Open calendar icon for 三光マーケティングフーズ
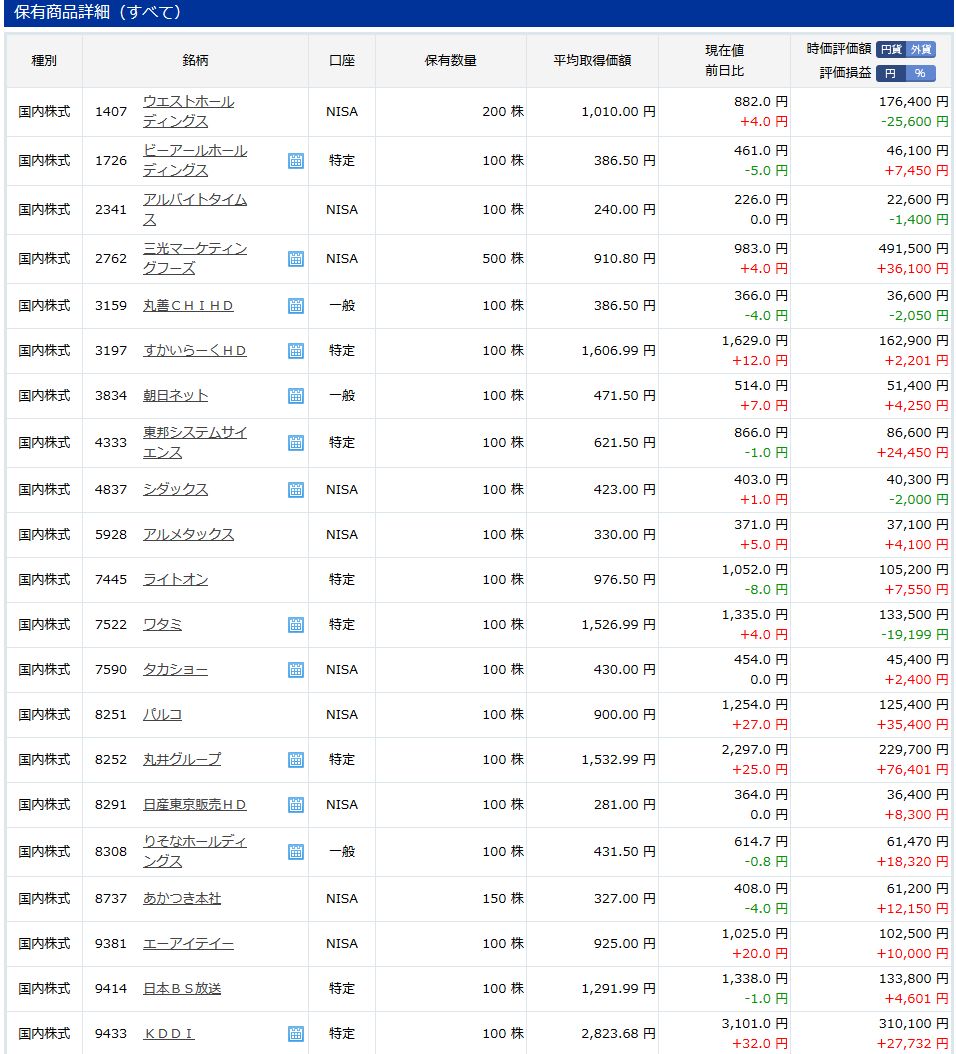956x1054 pixels. pos(296,259)
